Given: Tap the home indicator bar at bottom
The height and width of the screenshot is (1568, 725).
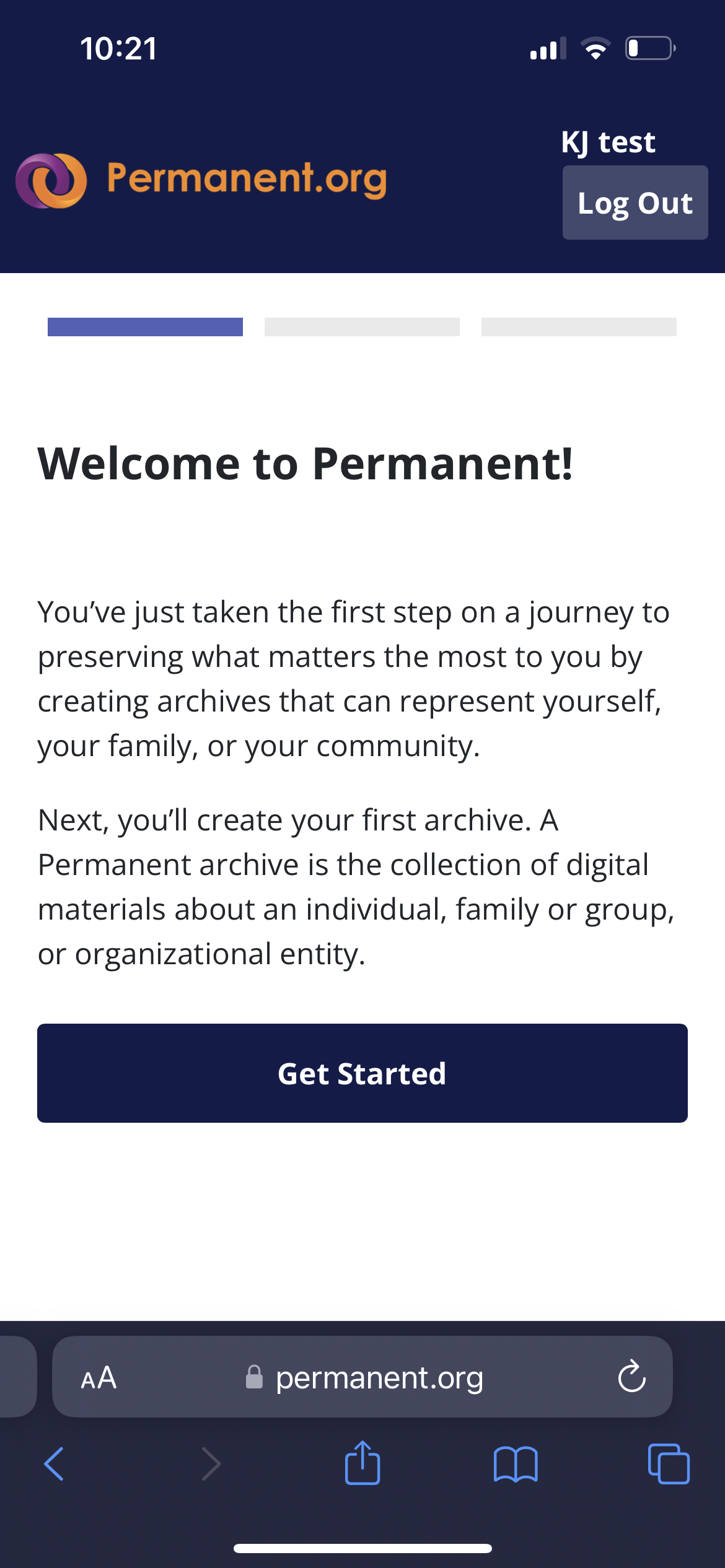Looking at the screenshot, I should (362, 1548).
